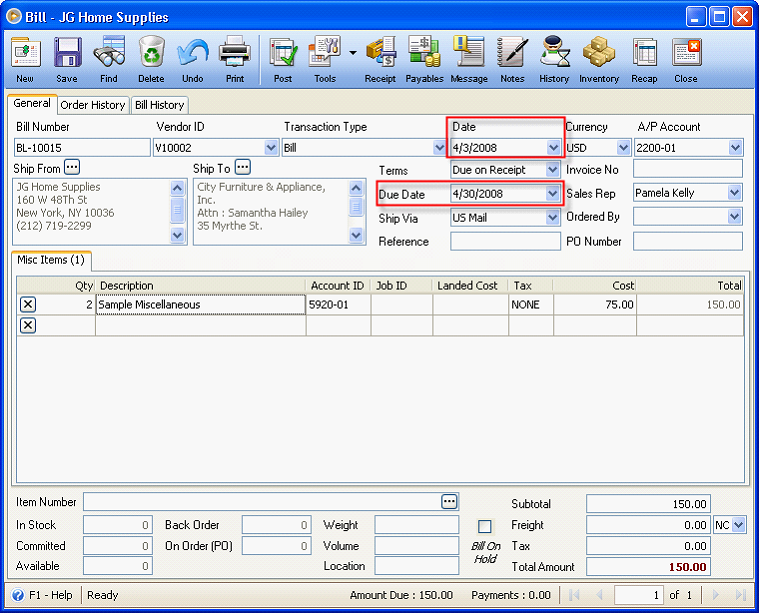Expand the Ship Via dropdown
The image size is (760, 614).
click(x=553, y=218)
